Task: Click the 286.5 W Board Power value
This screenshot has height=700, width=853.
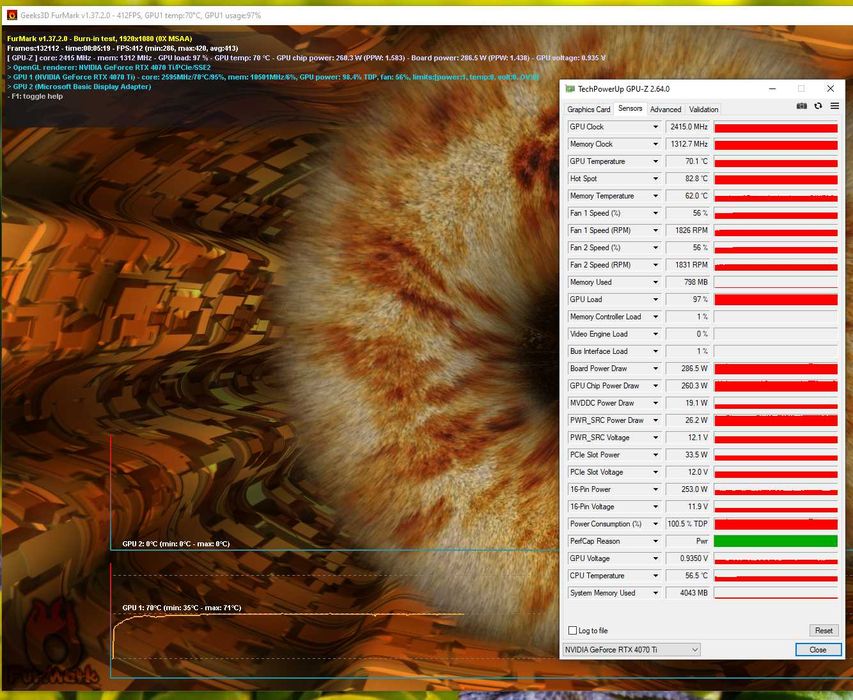Action: click(688, 369)
